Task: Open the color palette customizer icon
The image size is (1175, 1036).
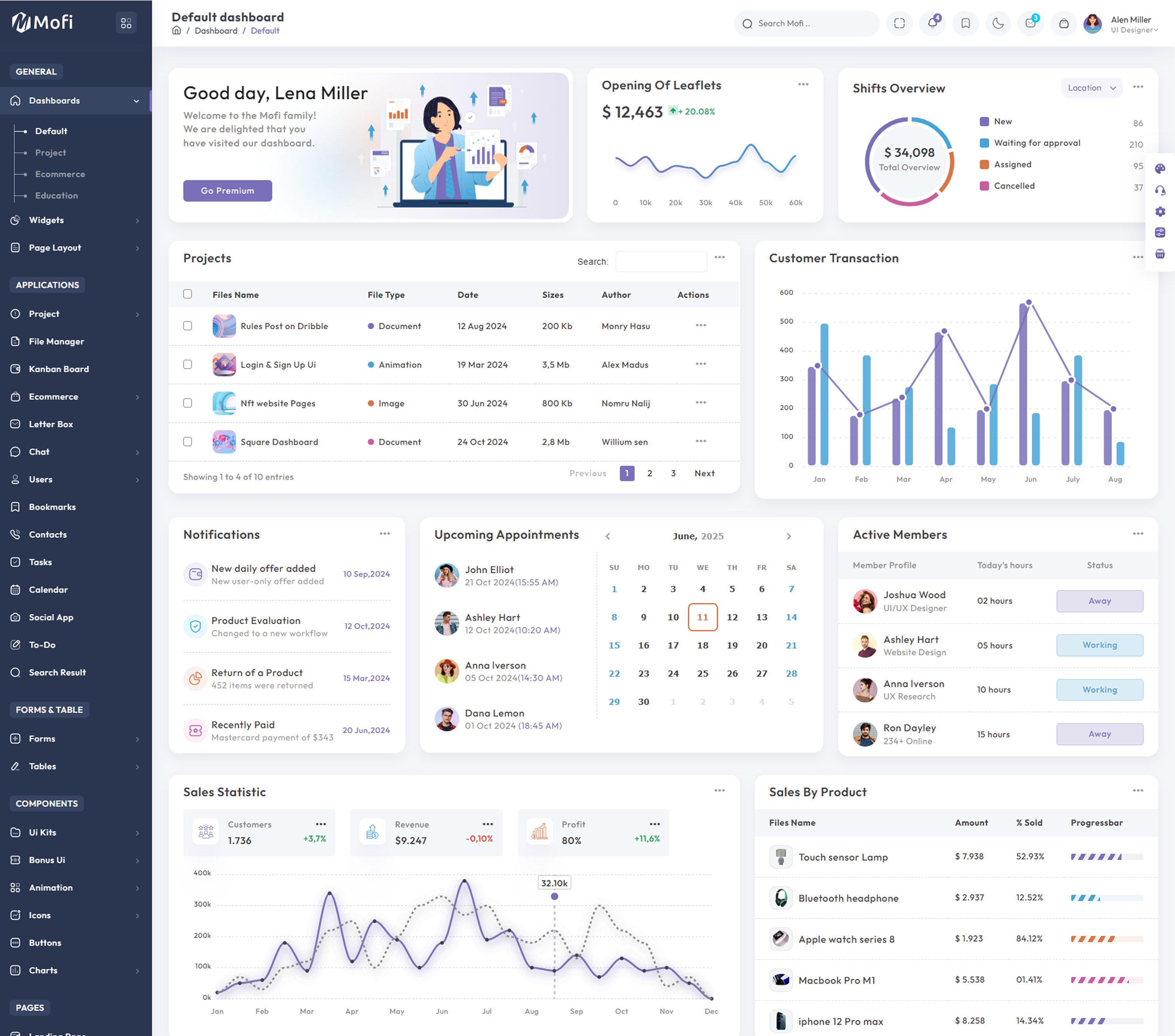Action: click(1160, 169)
